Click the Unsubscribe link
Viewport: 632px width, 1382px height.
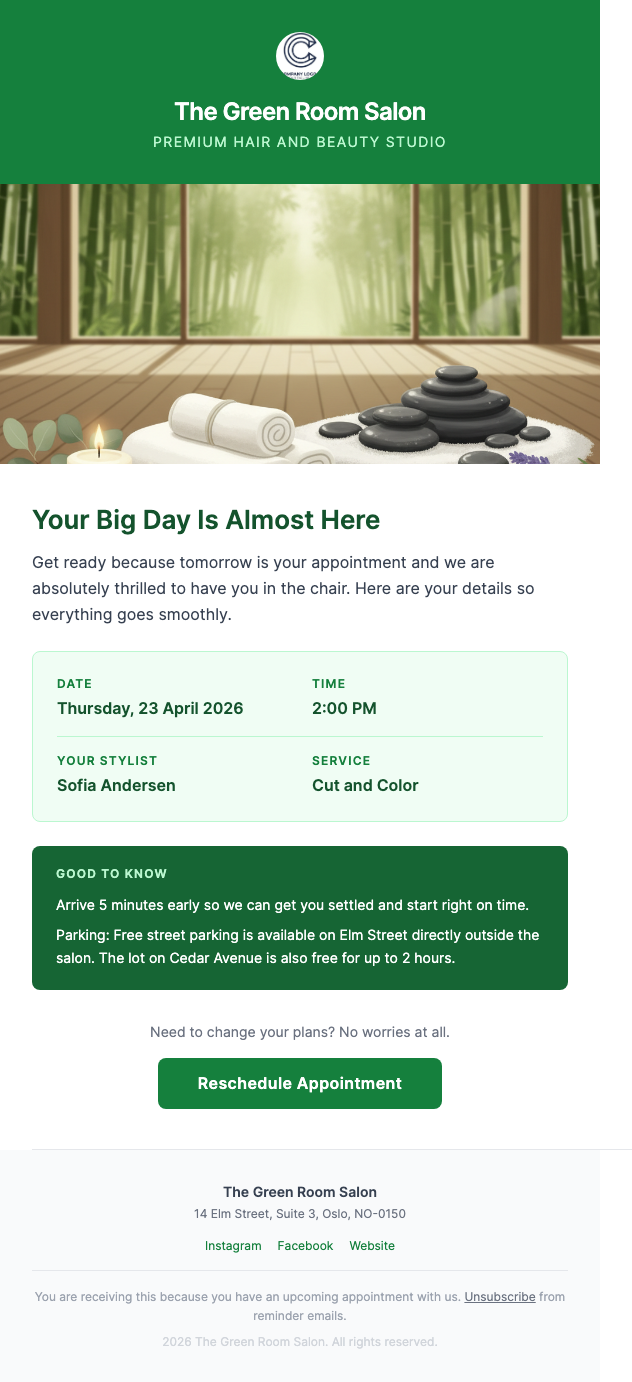(500, 1296)
